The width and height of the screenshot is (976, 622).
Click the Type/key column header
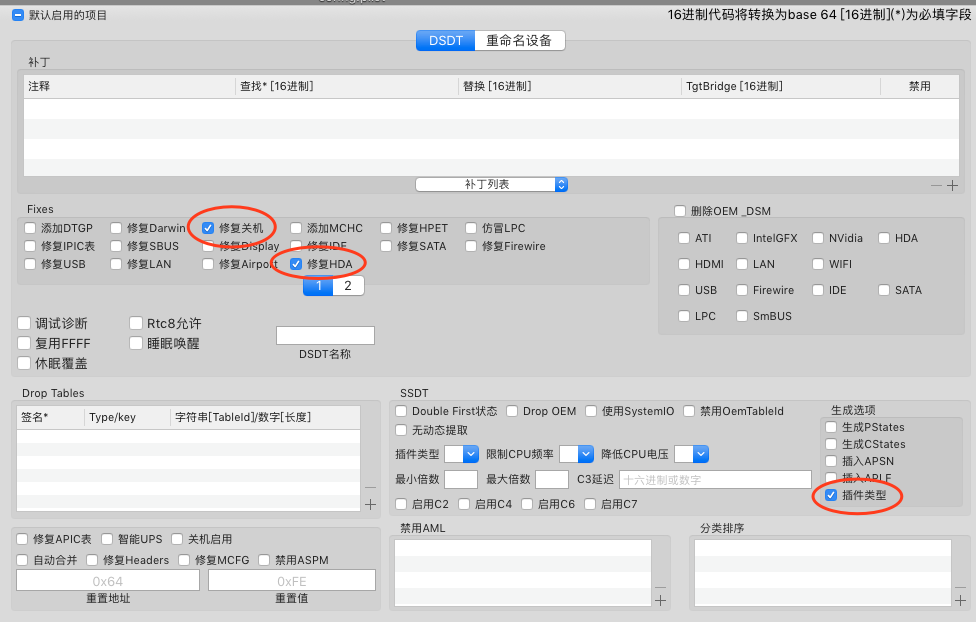[127, 417]
